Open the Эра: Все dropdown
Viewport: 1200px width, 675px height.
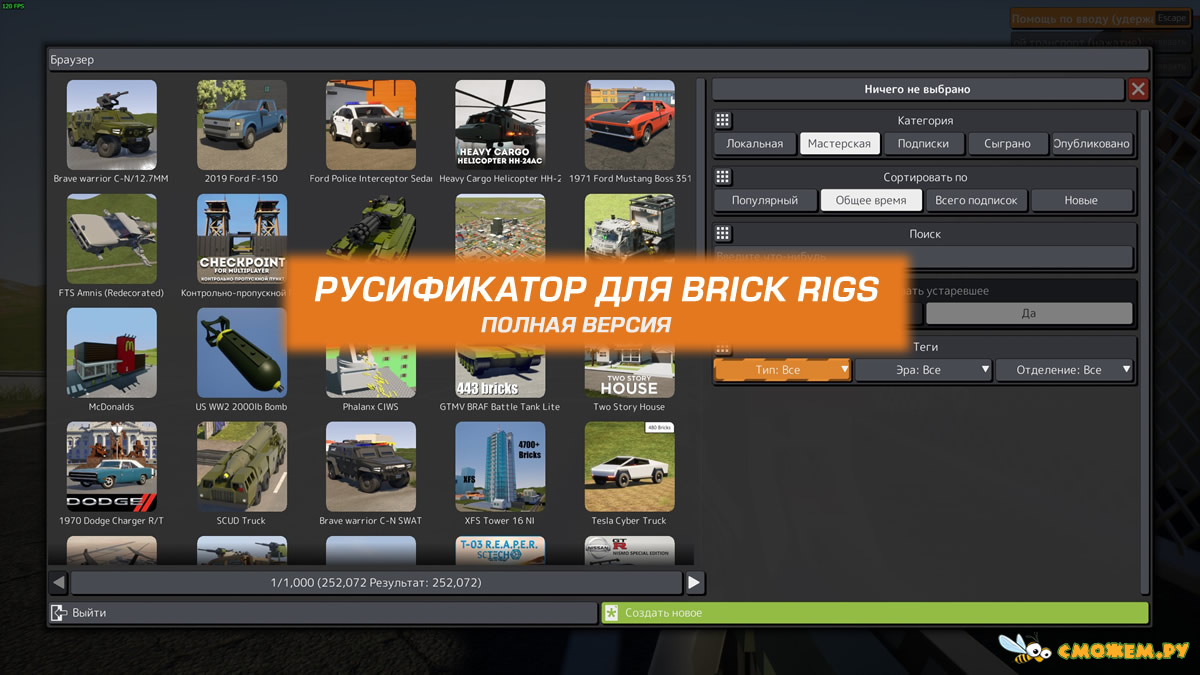(923, 370)
